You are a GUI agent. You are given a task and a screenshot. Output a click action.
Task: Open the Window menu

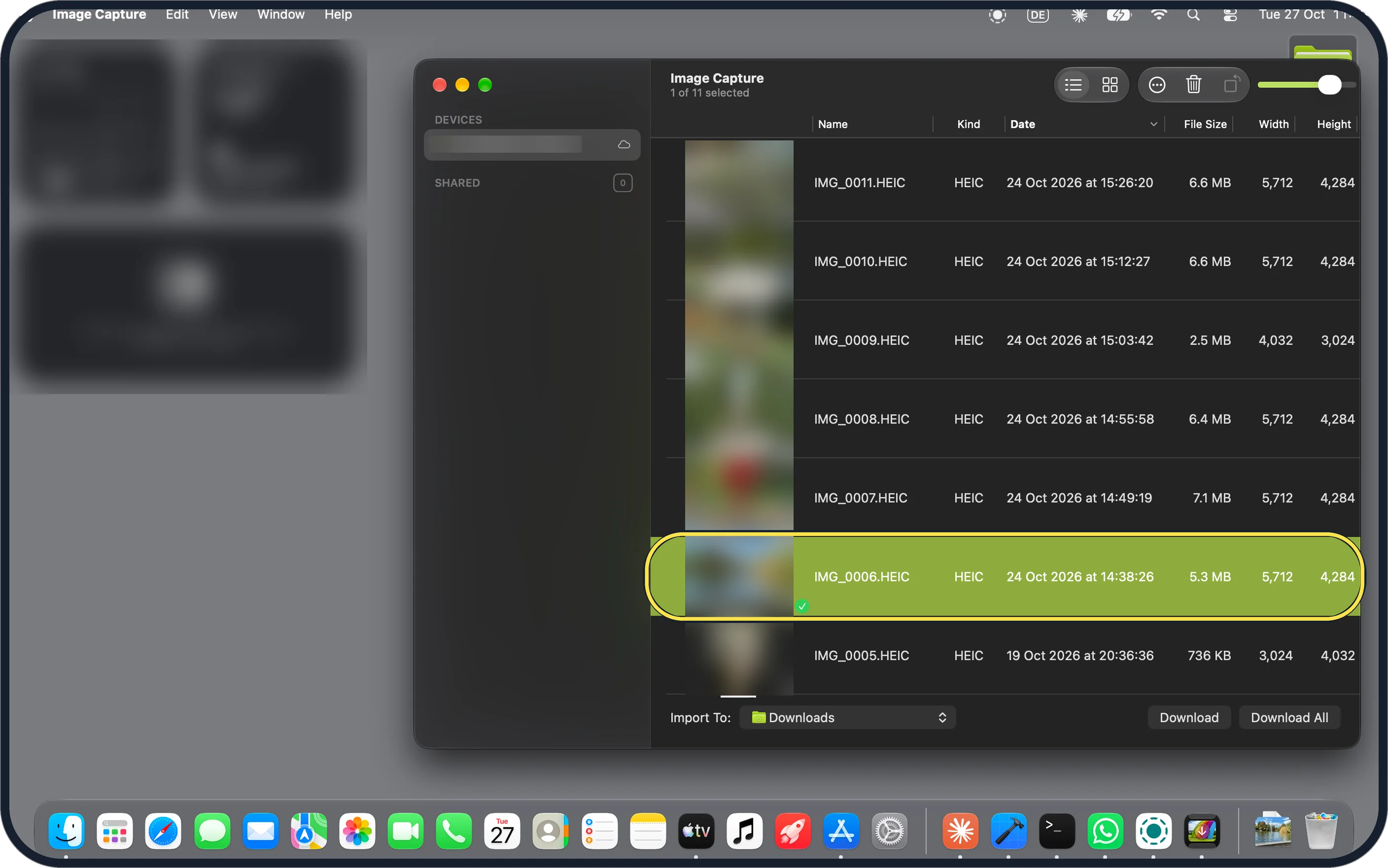(x=281, y=14)
